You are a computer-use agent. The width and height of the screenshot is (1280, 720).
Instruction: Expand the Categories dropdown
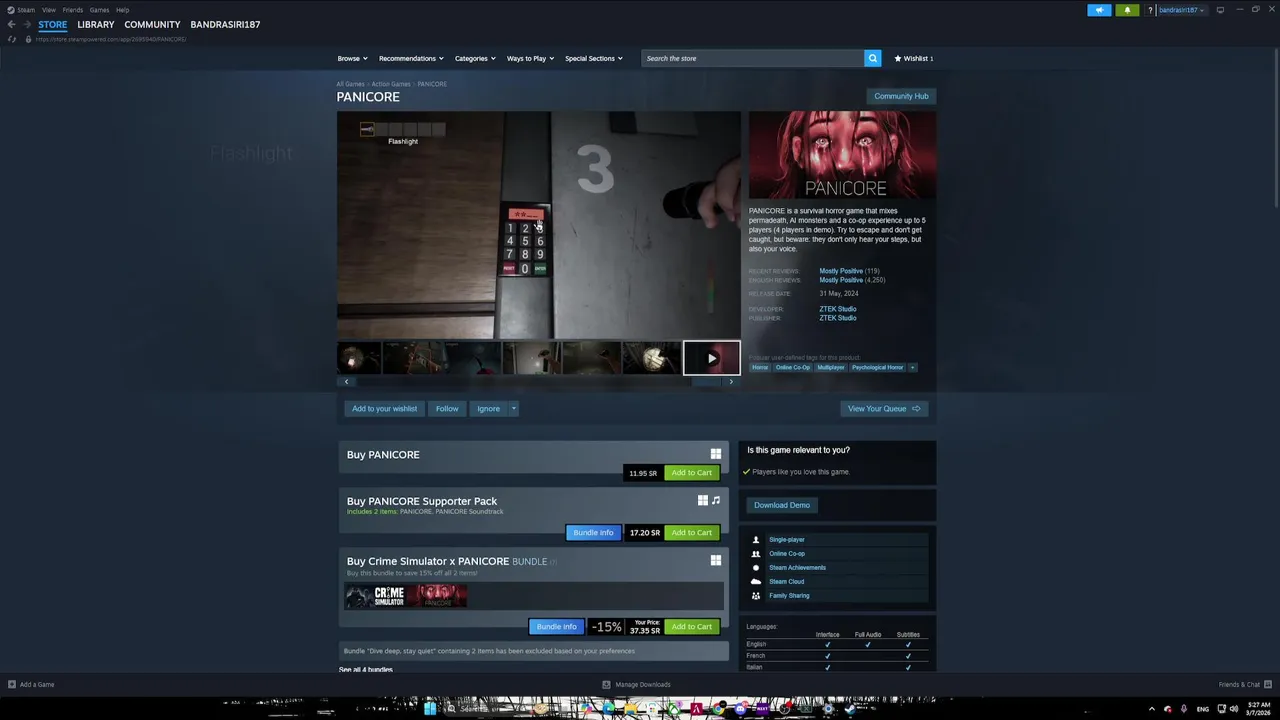[475, 58]
